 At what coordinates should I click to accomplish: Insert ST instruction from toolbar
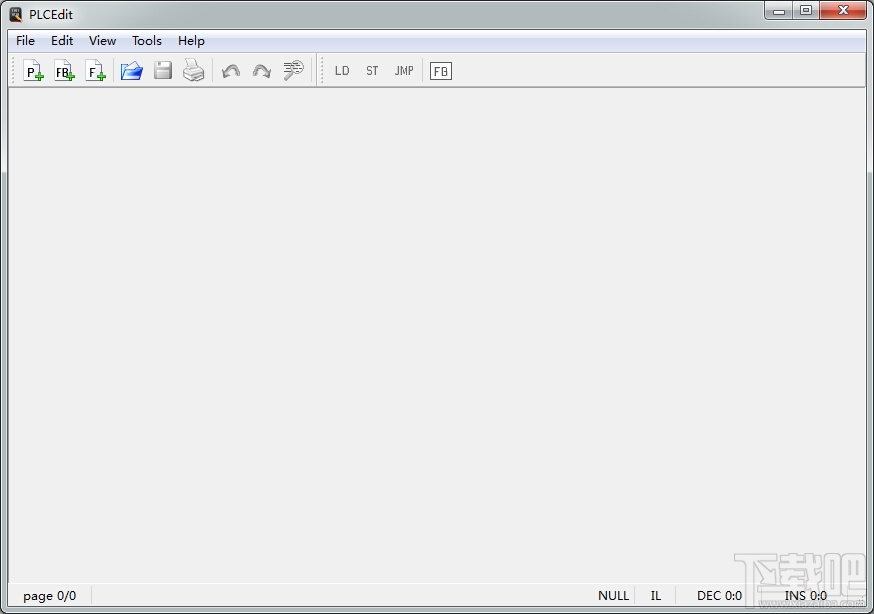coord(372,71)
